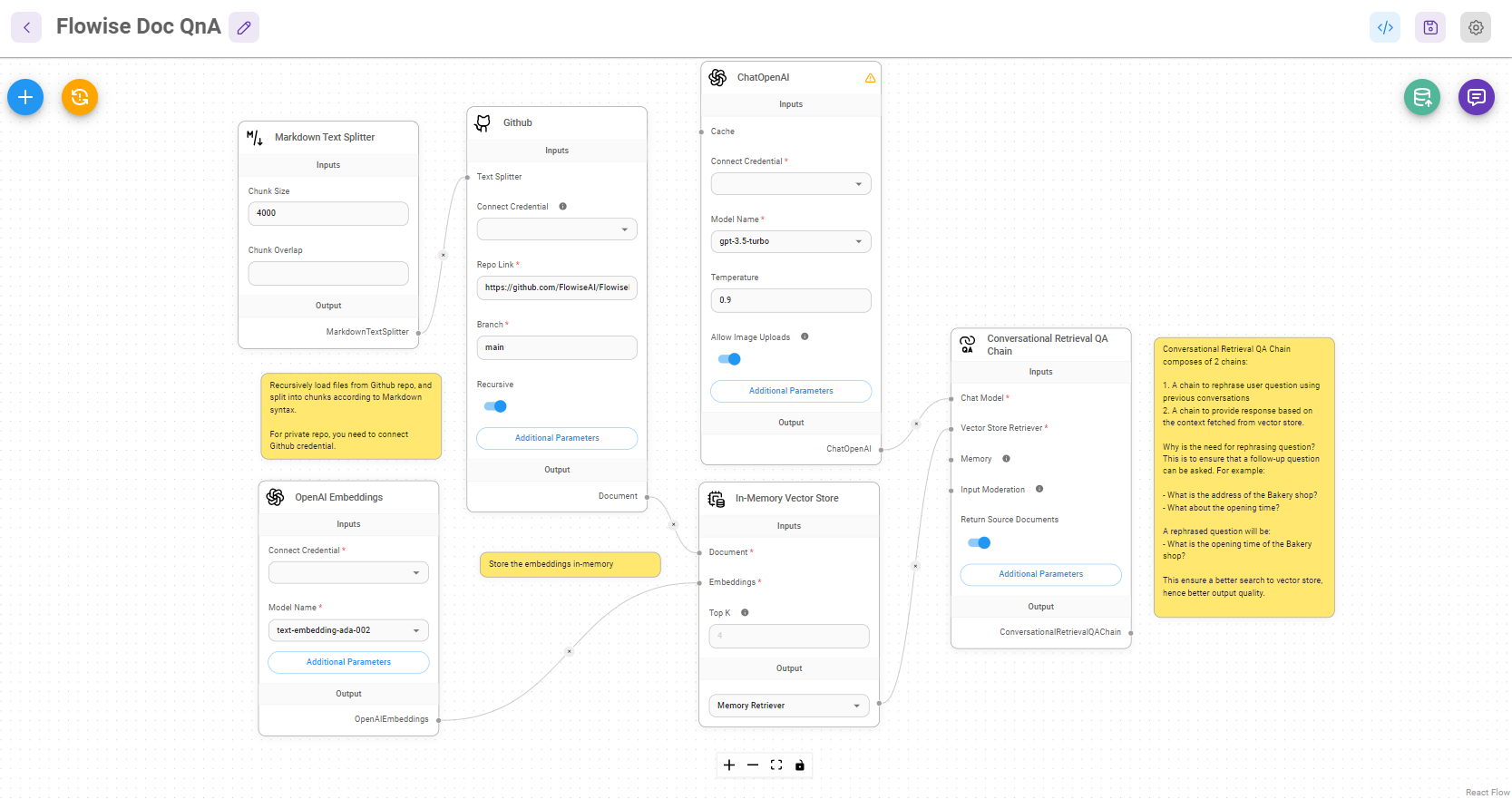Click the OpenAI Embeddings node logo
The image size is (1512, 799).
coord(275,497)
